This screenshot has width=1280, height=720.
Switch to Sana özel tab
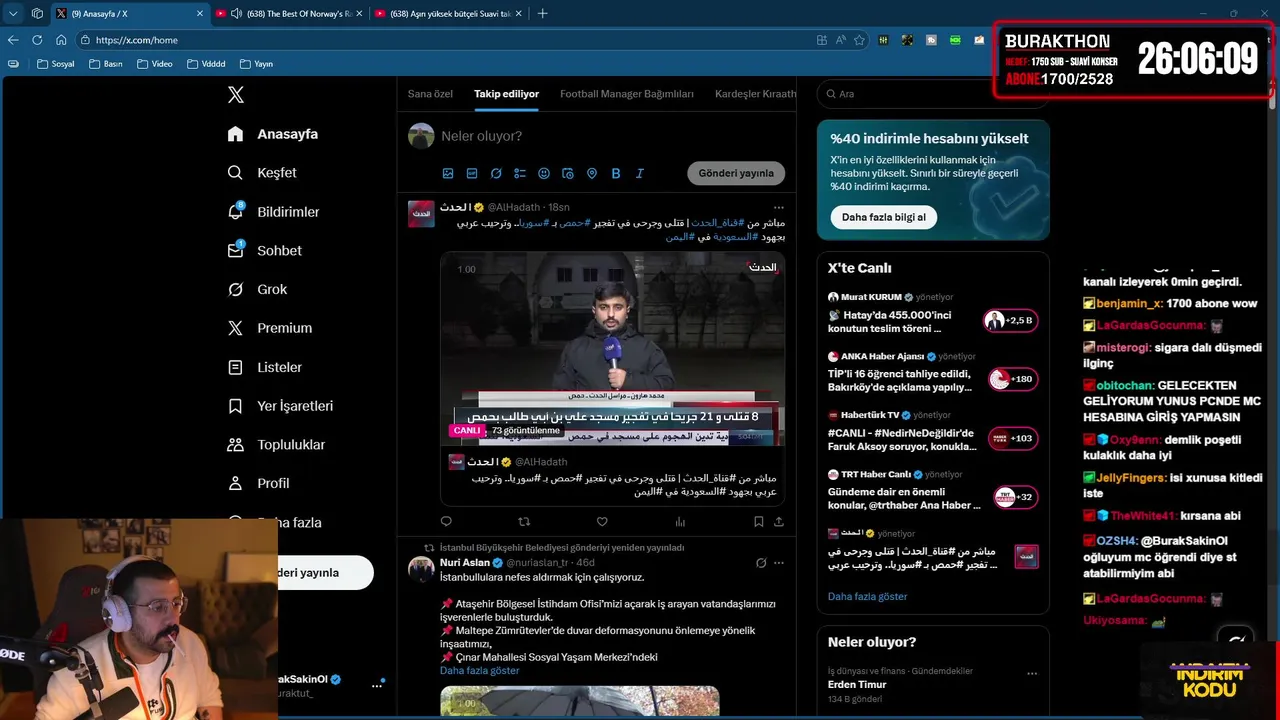point(430,94)
